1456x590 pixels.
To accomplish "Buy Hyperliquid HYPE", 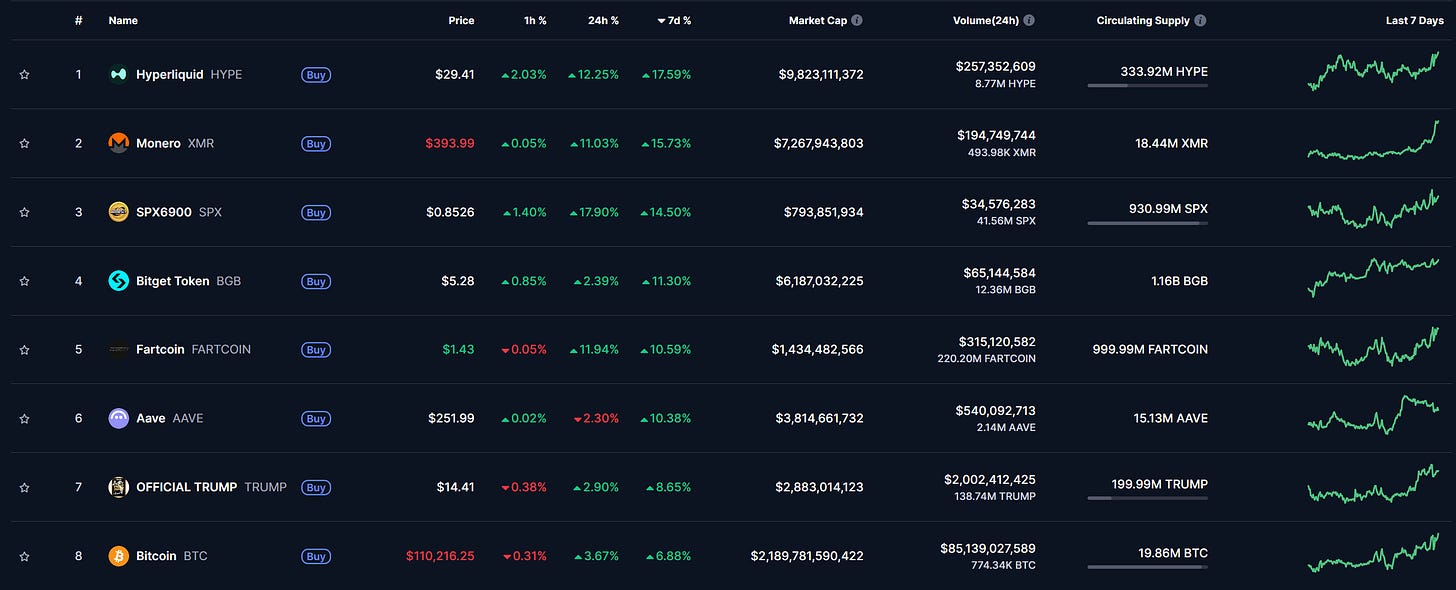I will pos(316,75).
